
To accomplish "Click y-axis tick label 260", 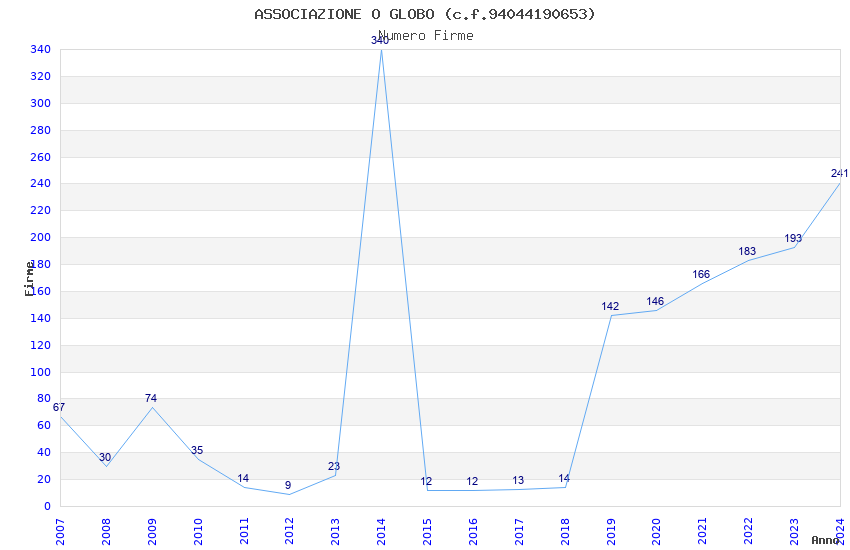I will point(41,157).
